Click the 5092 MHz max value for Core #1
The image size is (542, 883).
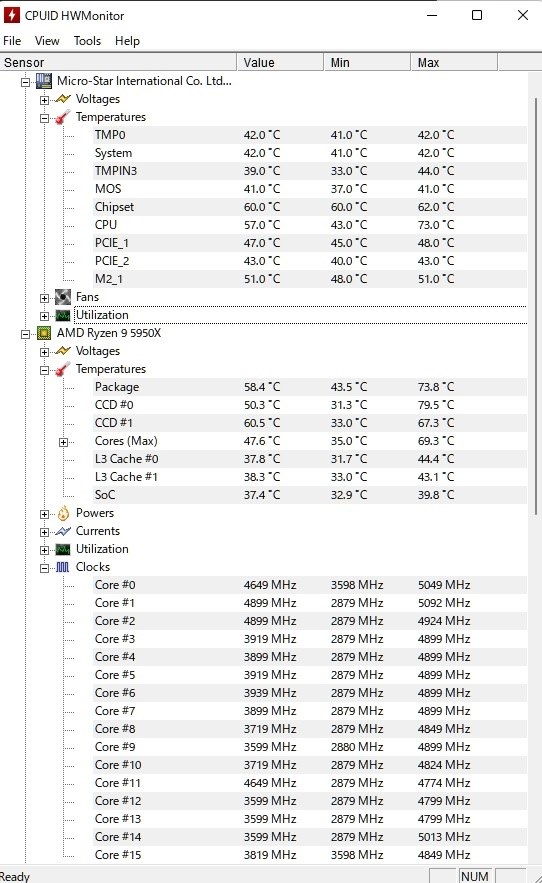444,603
